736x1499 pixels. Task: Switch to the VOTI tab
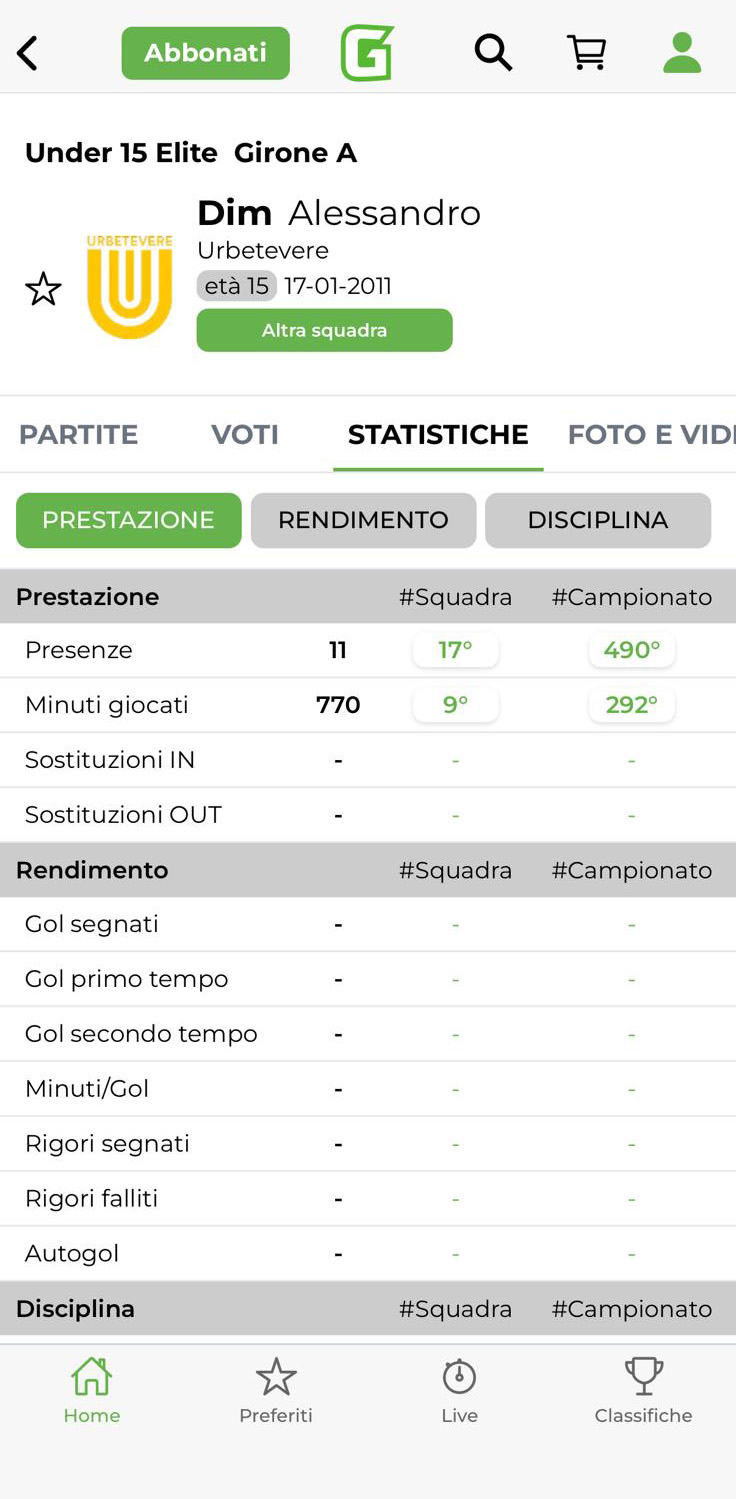245,435
